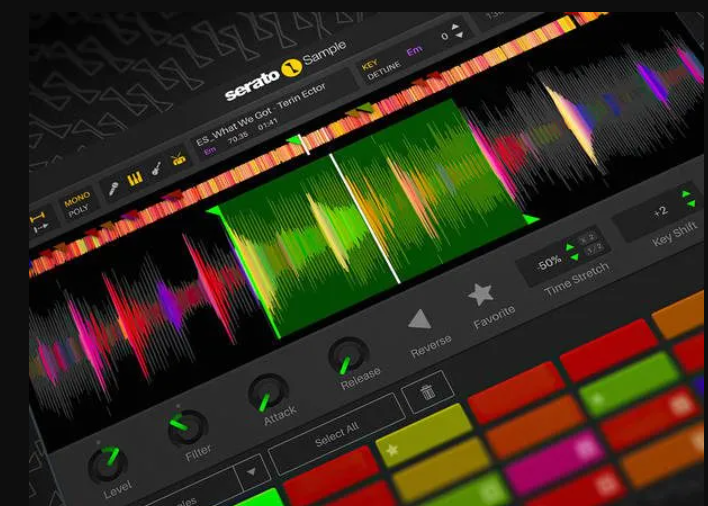The height and width of the screenshot is (506, 708).
Task: Click the Select All button
Action: (x=336, y=434)
